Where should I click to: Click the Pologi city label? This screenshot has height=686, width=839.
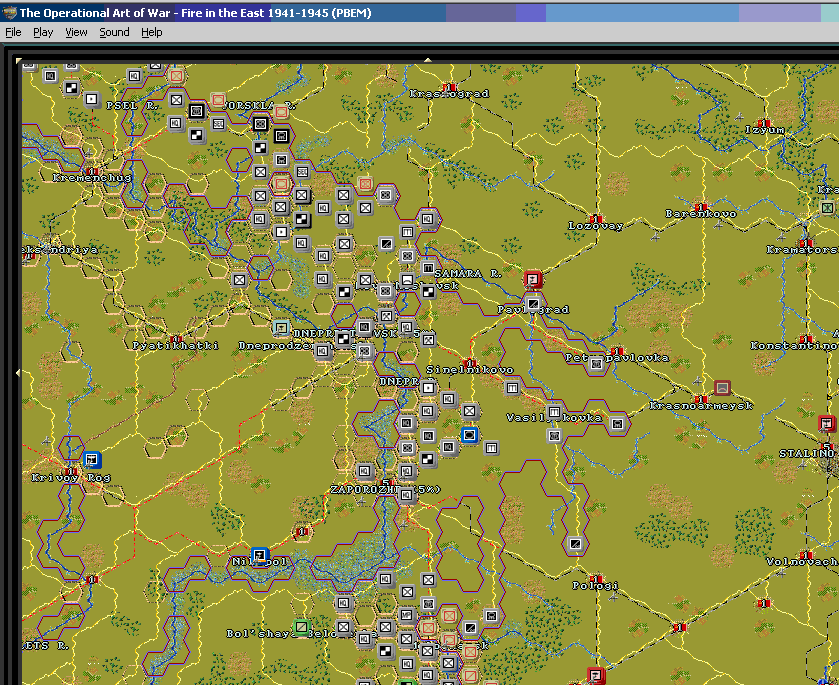pos(596,586)
